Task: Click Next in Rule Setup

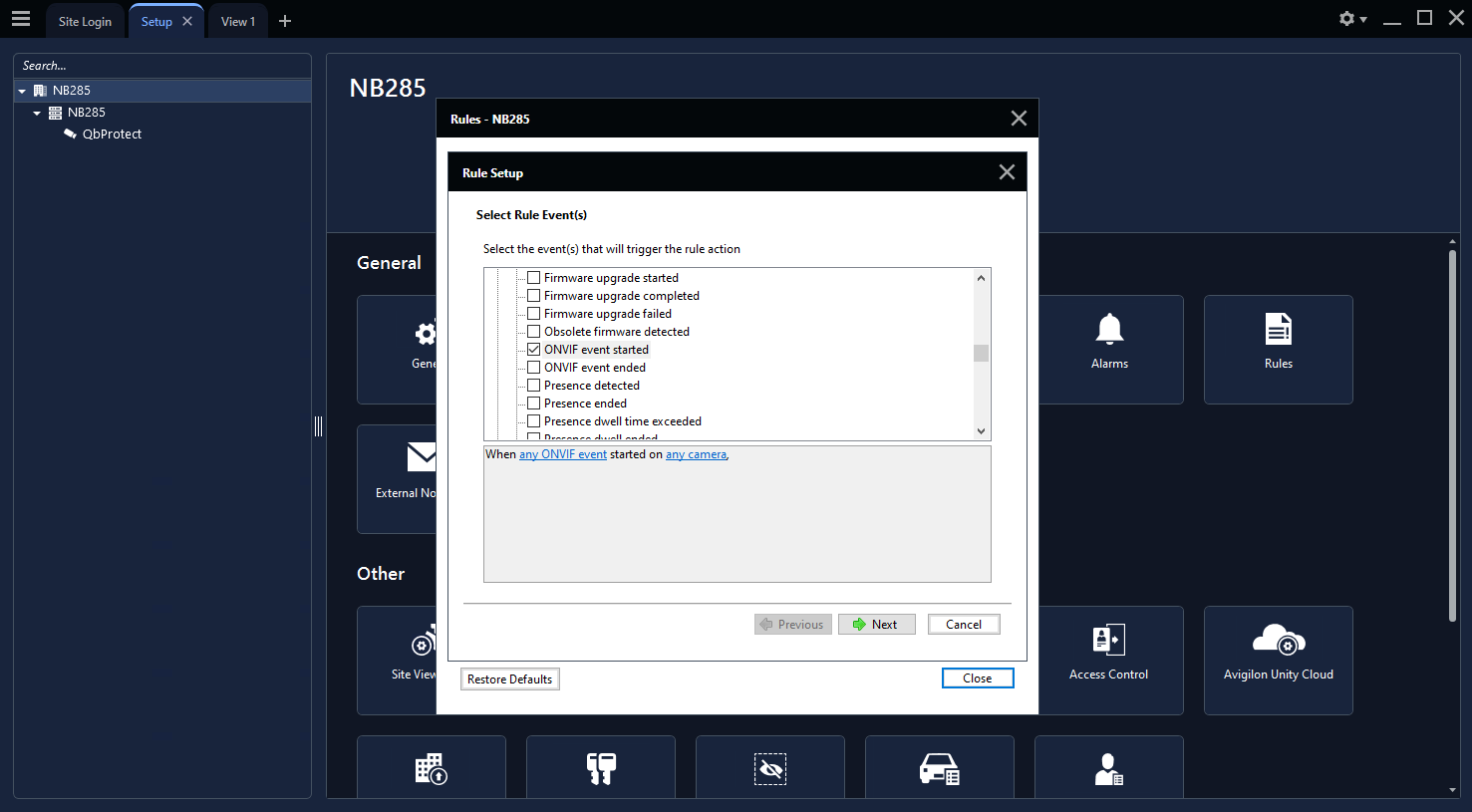Action: pos(876,625)
